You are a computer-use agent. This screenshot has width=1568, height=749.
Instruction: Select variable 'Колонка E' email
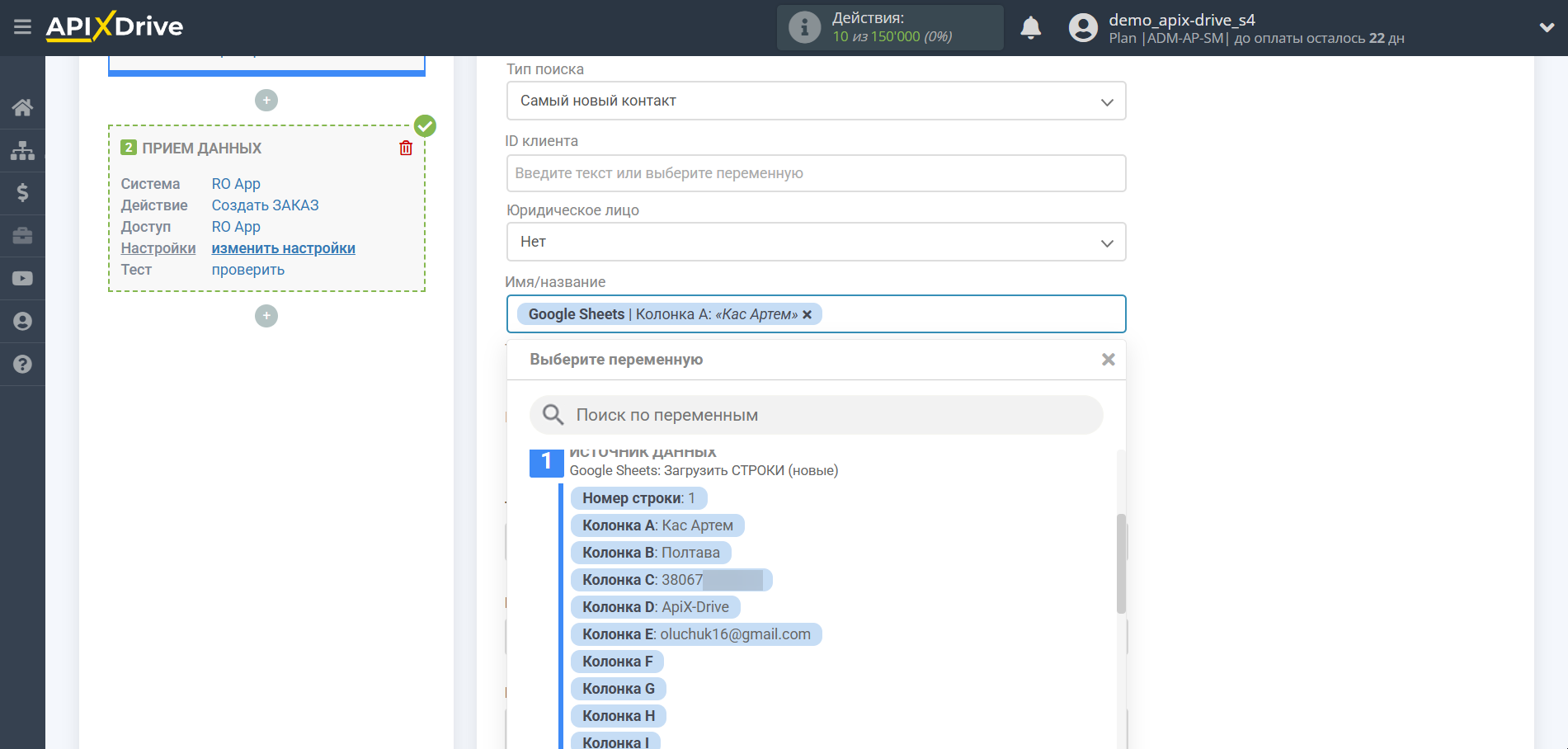point(695,634)
